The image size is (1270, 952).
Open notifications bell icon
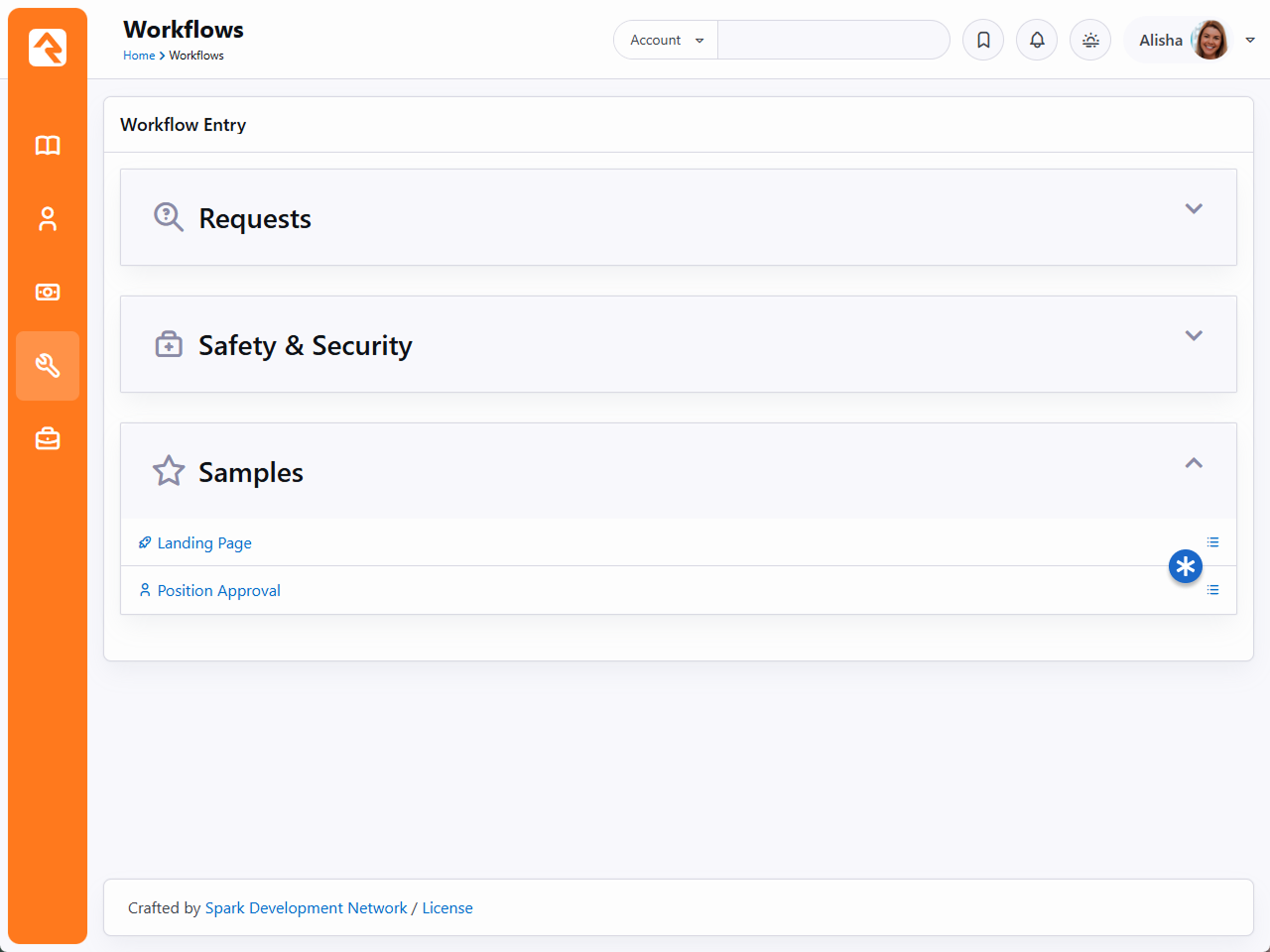point(1037,40)
